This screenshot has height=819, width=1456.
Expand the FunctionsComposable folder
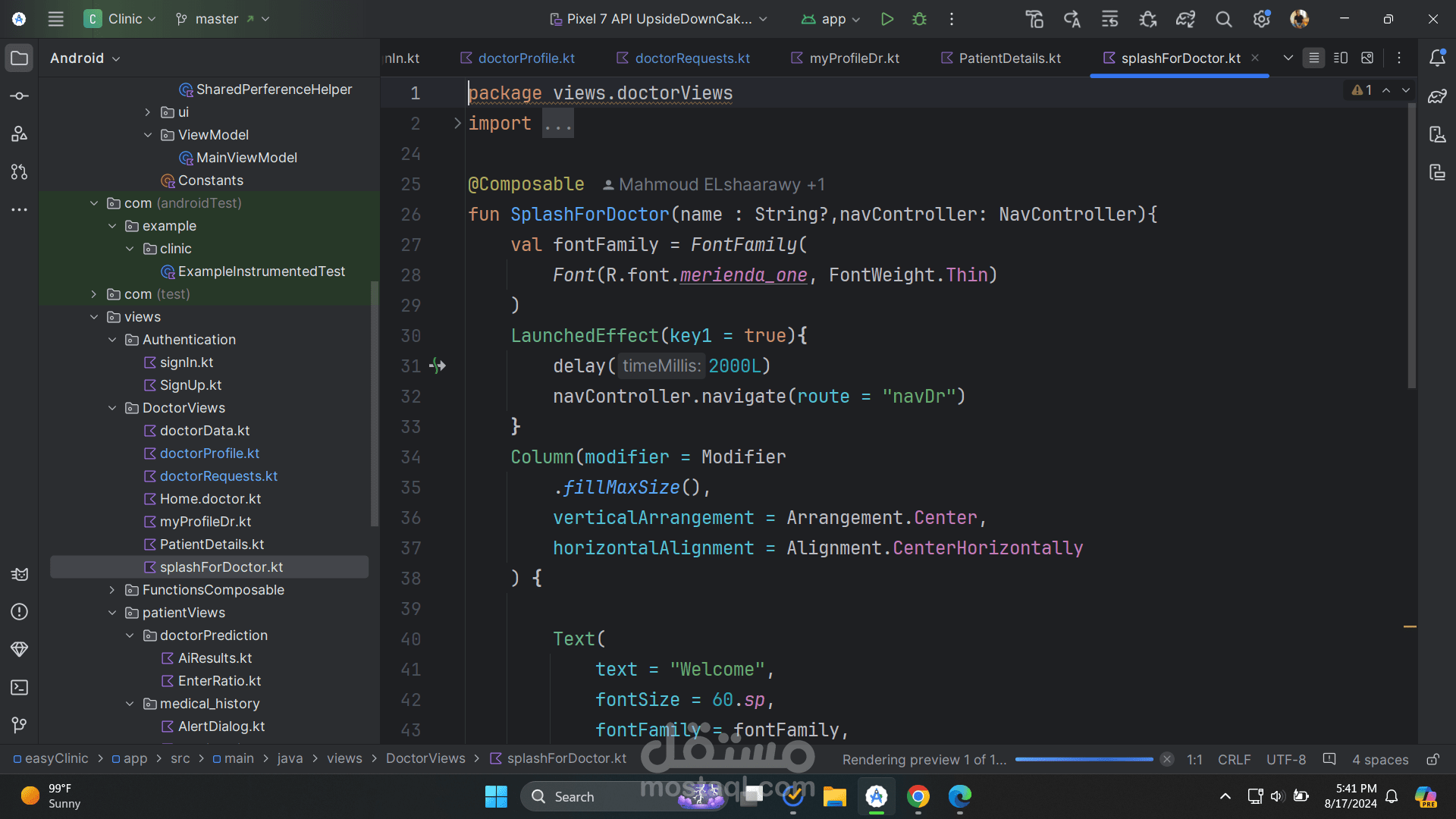(112, 590)
